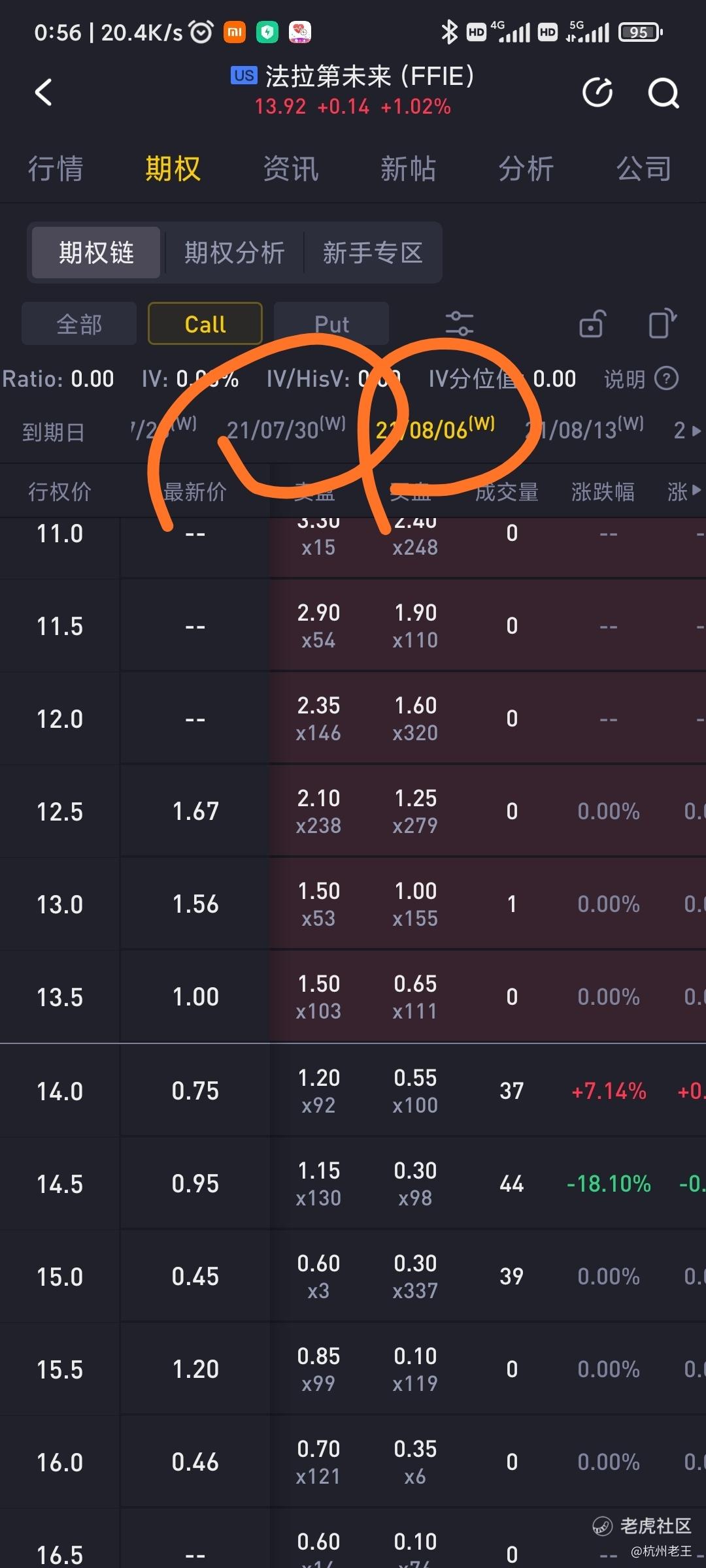Switch to the 行情 tab
The image size is (706, 1568).
pos(56,169)
